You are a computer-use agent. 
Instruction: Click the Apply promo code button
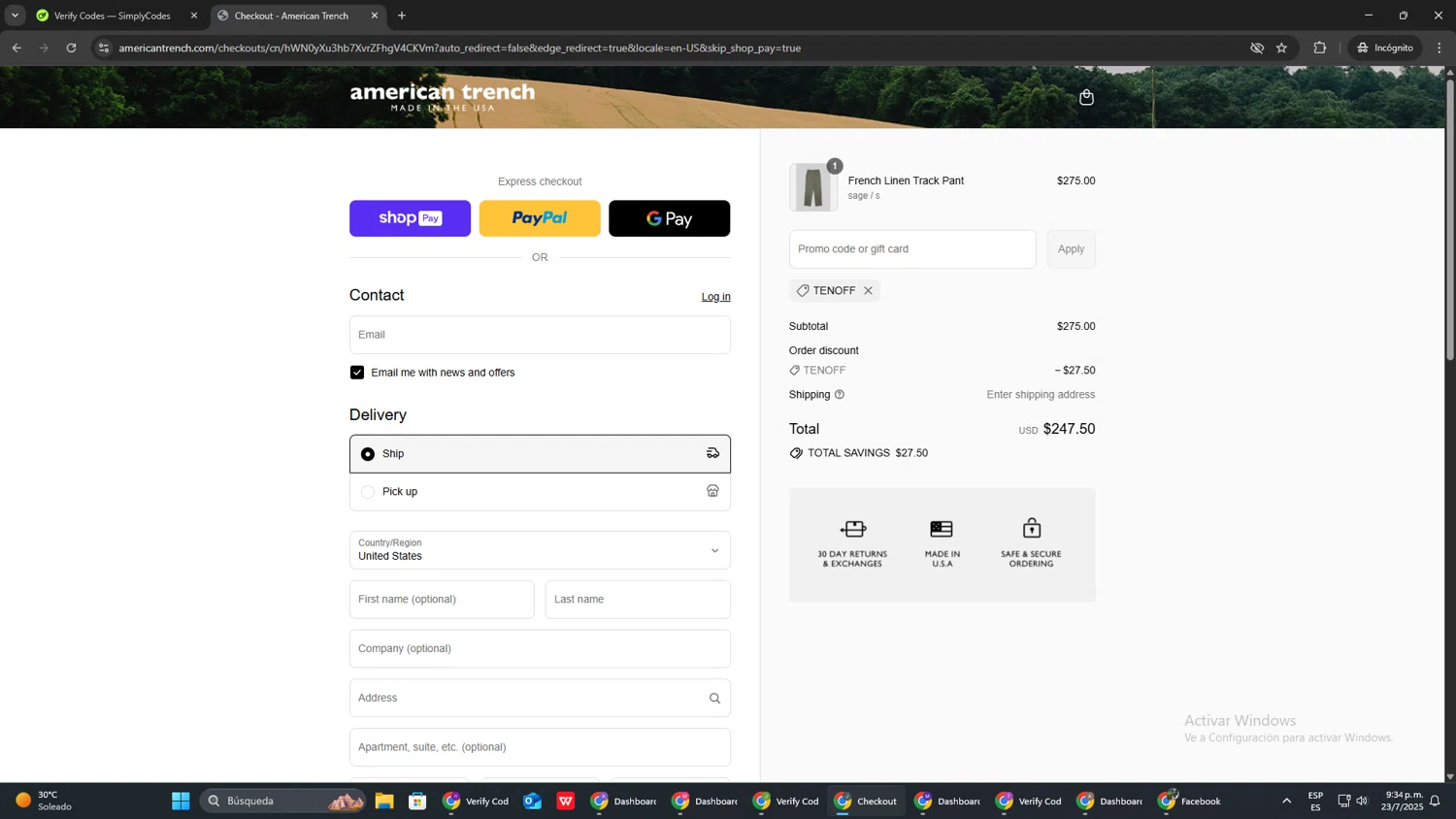(x=1071, y=249)
